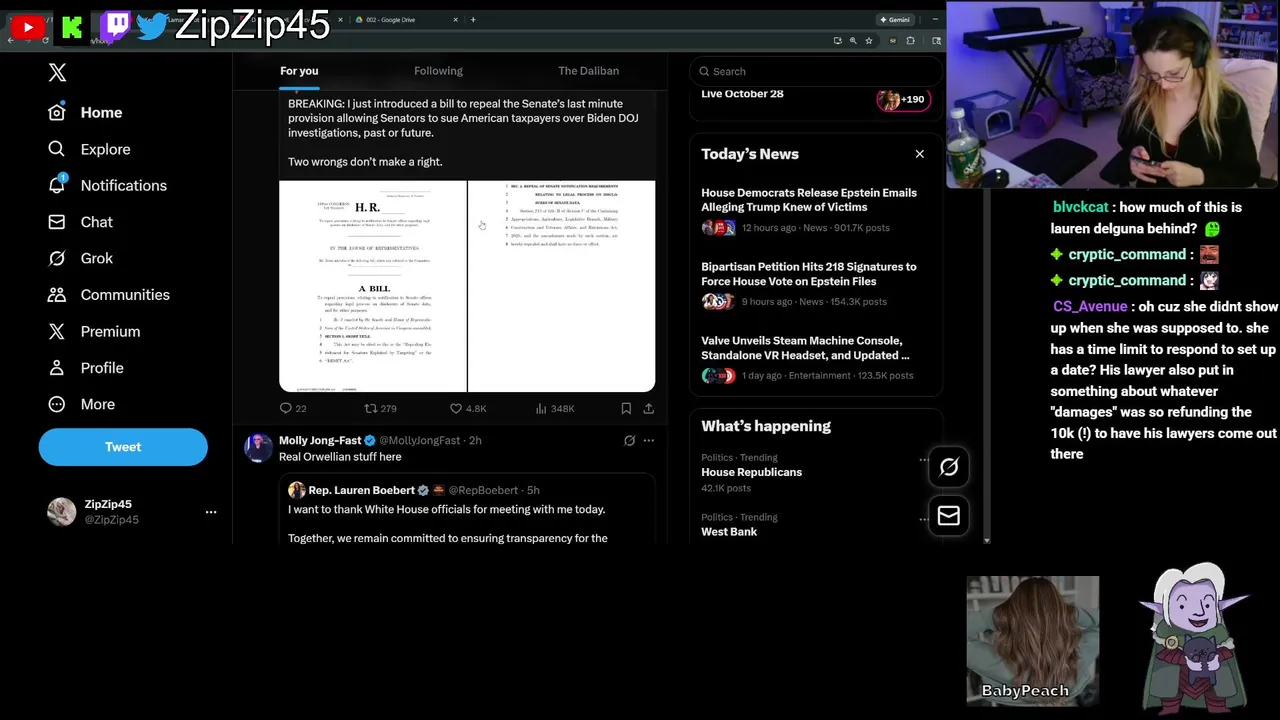The height and width of the screenshot is (720, 1280).
Task: Open Molly Jong-Fast profile name
Action: click(320, 440)
